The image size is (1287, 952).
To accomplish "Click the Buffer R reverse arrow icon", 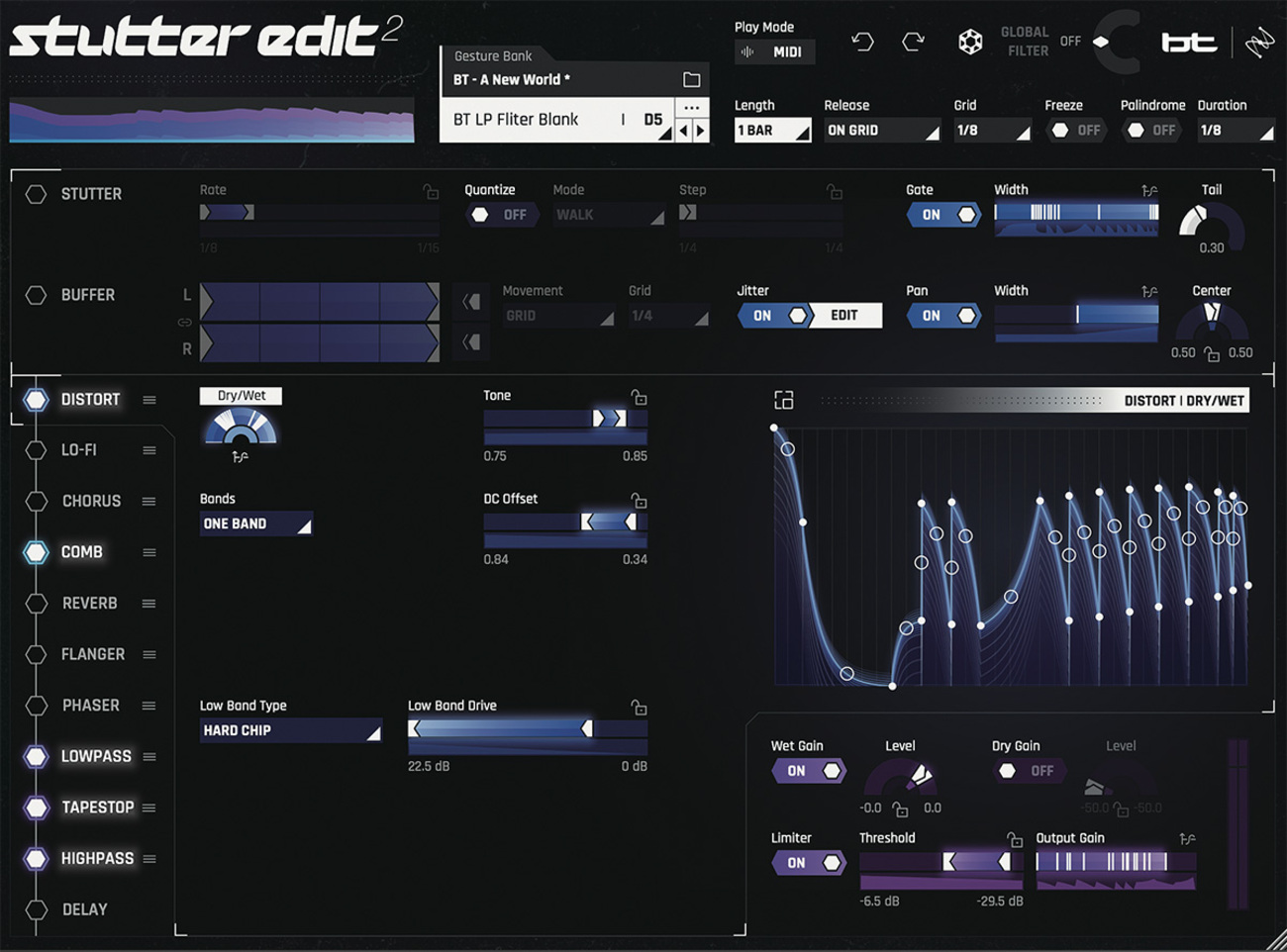I will (x=471, y=342).
